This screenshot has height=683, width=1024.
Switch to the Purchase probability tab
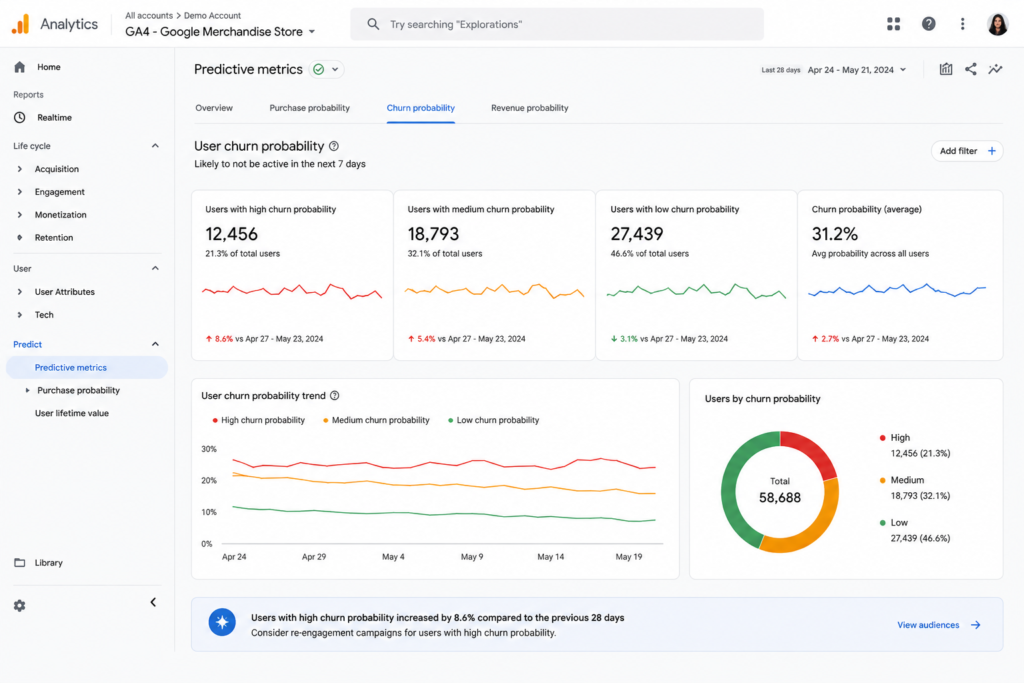point(309,108)
